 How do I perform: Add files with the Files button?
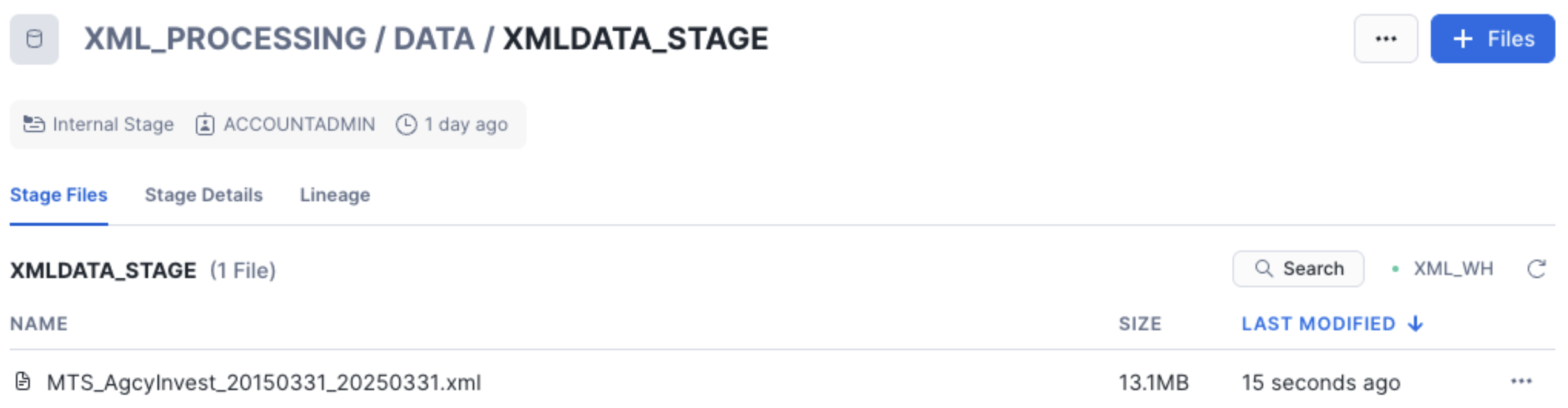[1492, 39]
